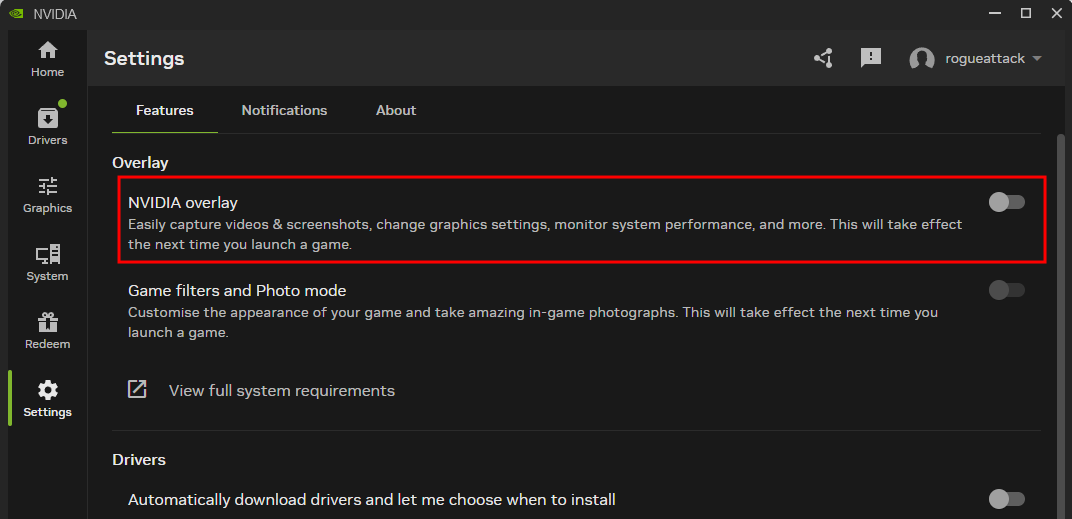Expand the rogueattack account dropdown arrow

[1037, 59]
